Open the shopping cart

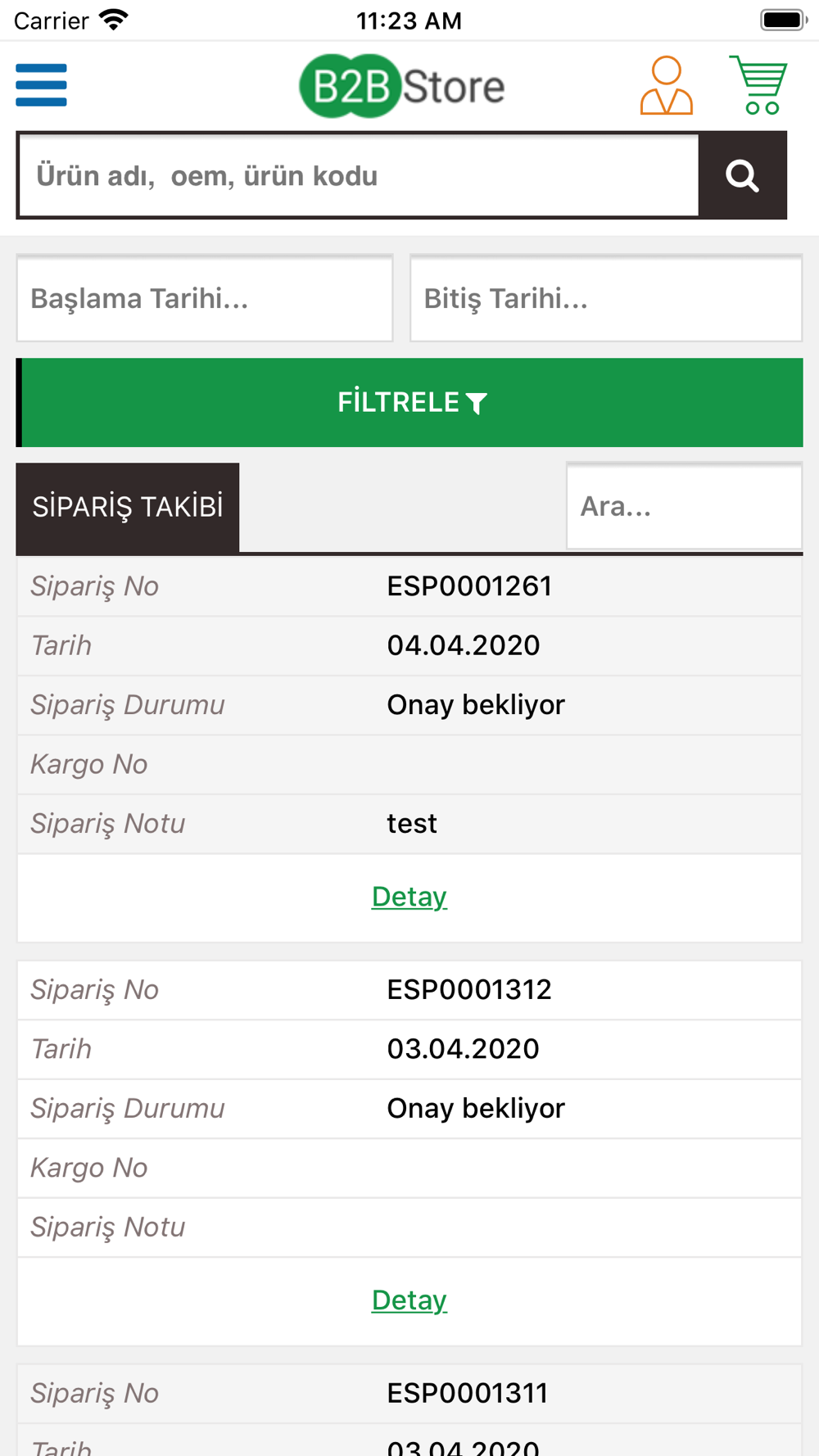click(758, 85)
